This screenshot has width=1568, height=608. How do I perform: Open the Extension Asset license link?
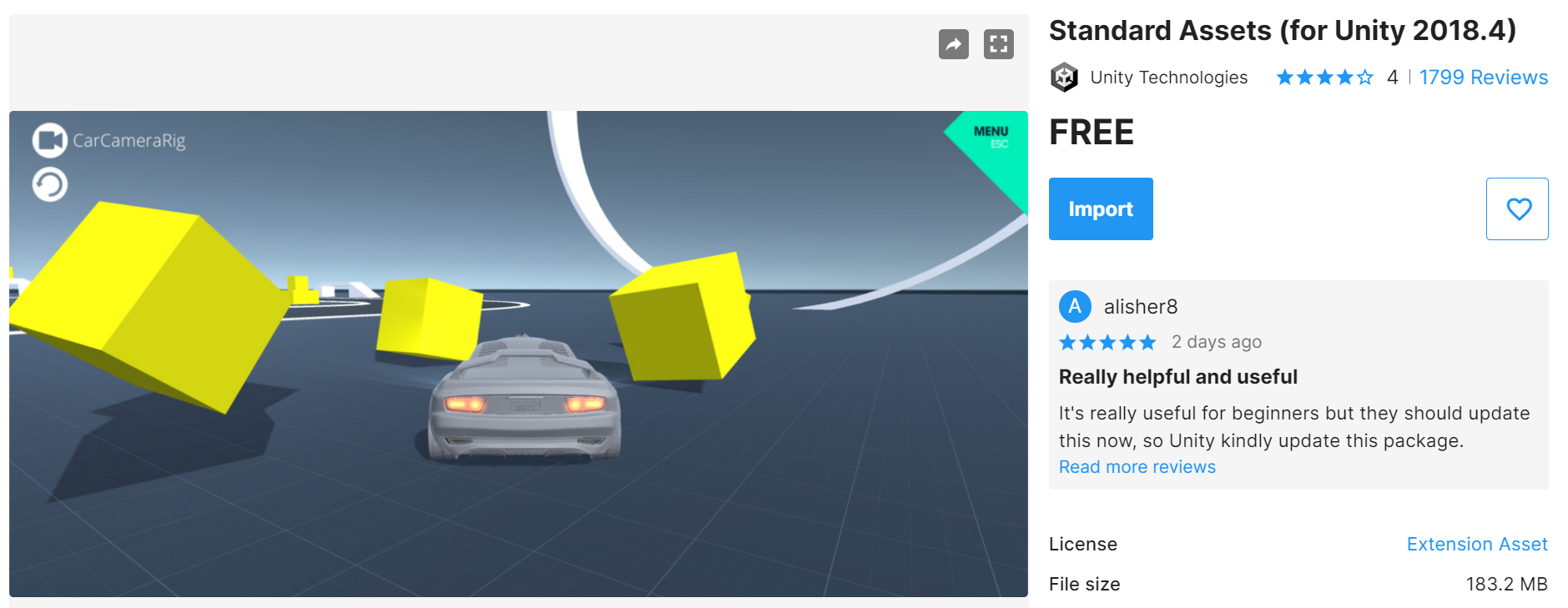click(1477, 544)
